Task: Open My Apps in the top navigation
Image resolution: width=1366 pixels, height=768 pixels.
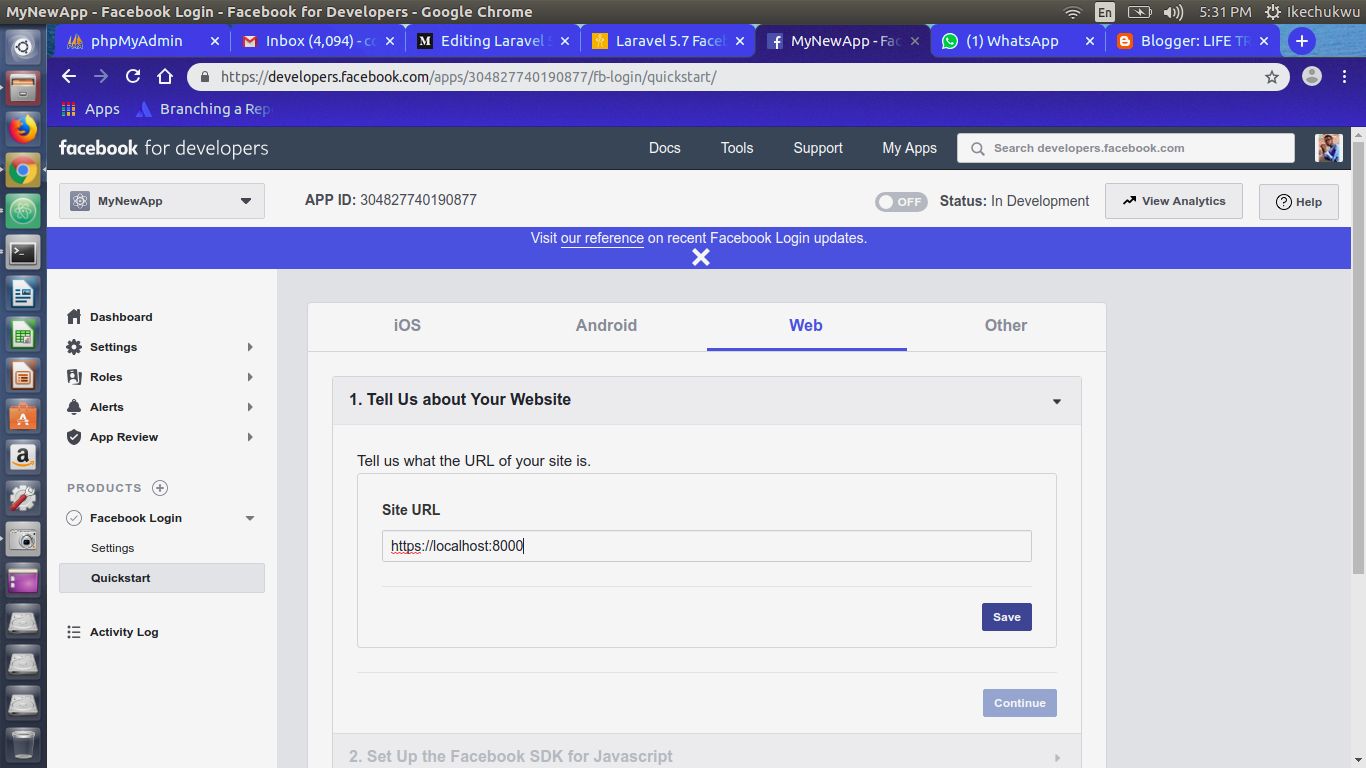Action: (x=909, y=148)
